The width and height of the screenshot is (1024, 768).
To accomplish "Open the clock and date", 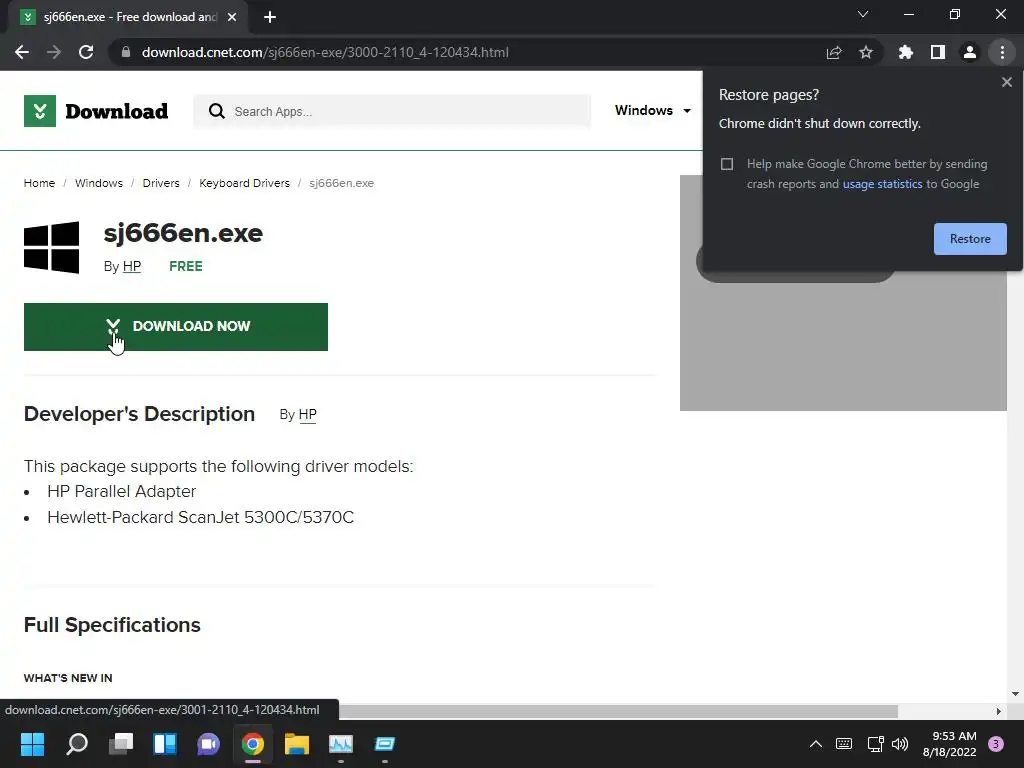I will point(950,744).
